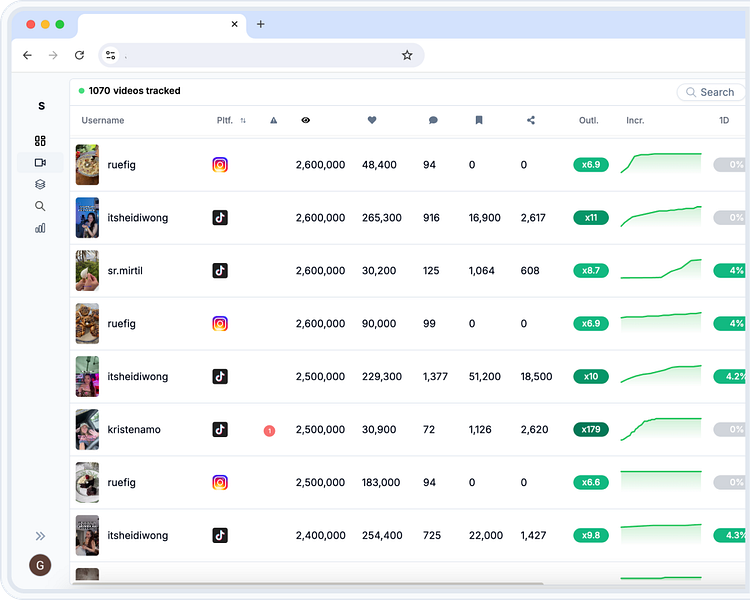This screenshot has height=600, width=750.
Task: Sort by Username column header
Action: pyautogui.click(x=103, y=121)
